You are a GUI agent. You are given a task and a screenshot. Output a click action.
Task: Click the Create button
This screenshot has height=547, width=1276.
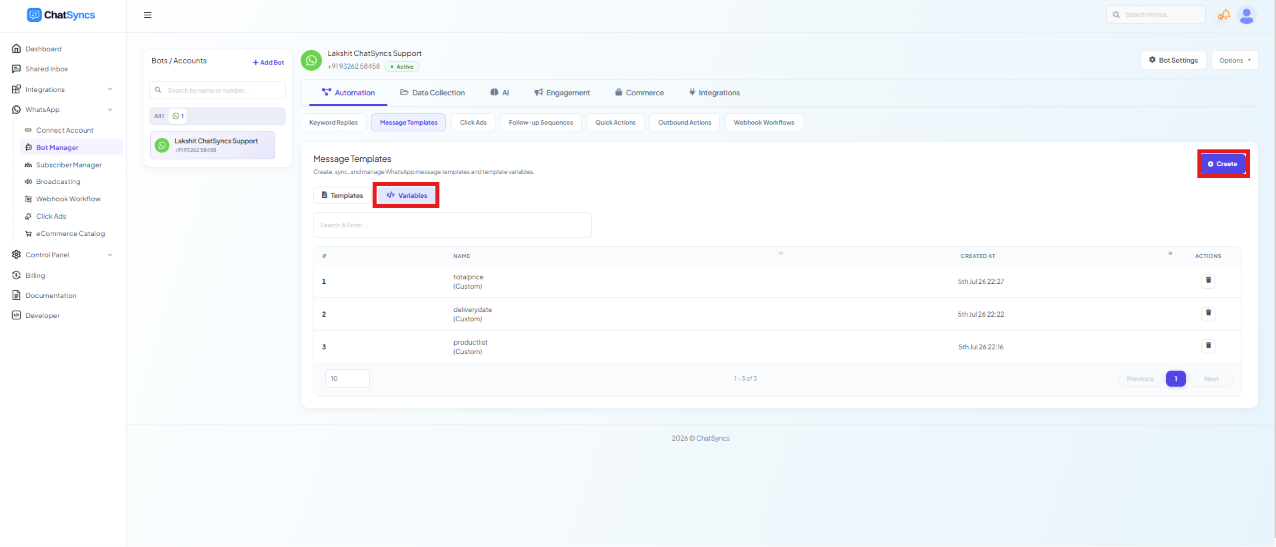pos(1222,164)
